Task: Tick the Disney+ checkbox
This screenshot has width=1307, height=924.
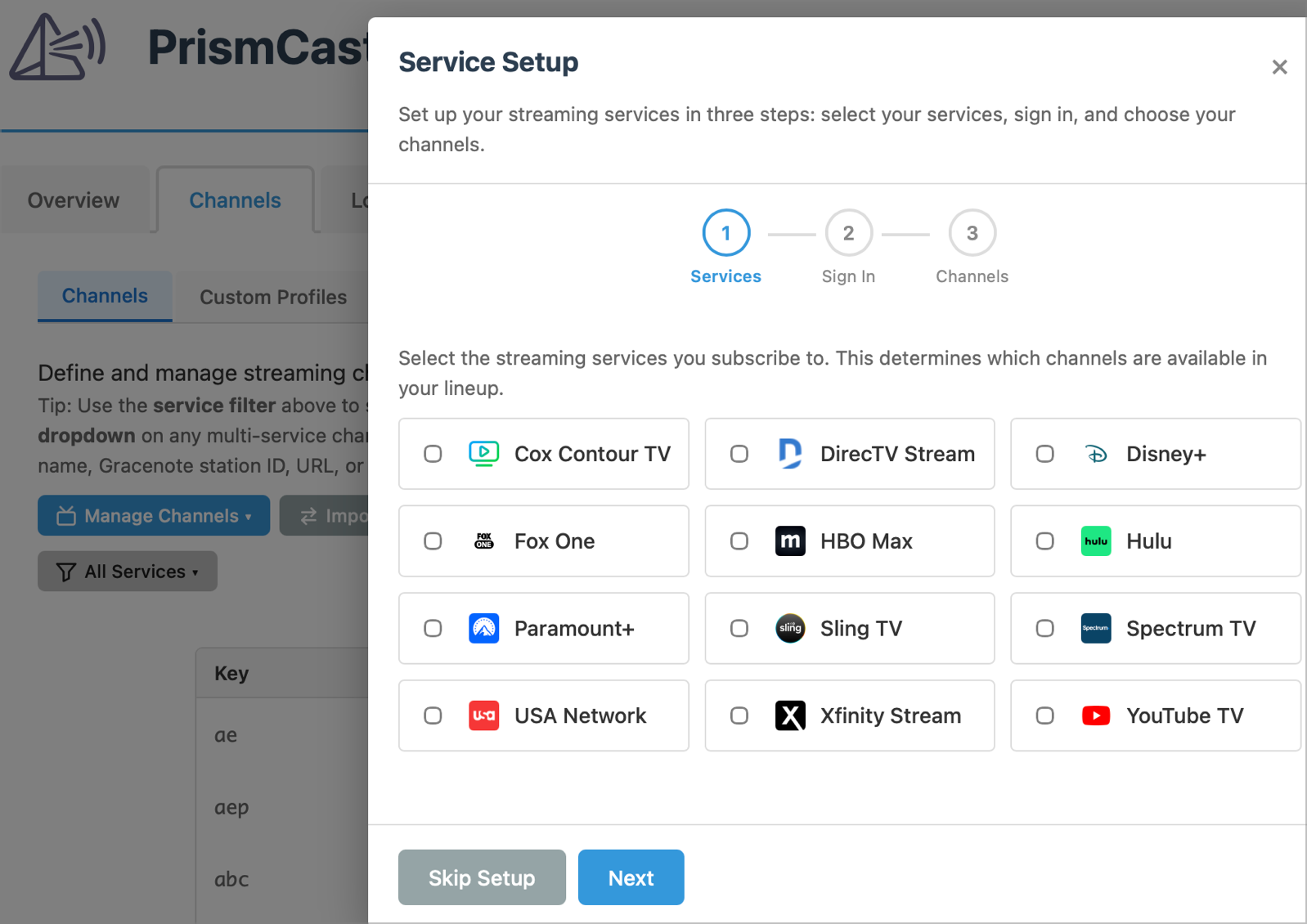Action: point(1045,454)
